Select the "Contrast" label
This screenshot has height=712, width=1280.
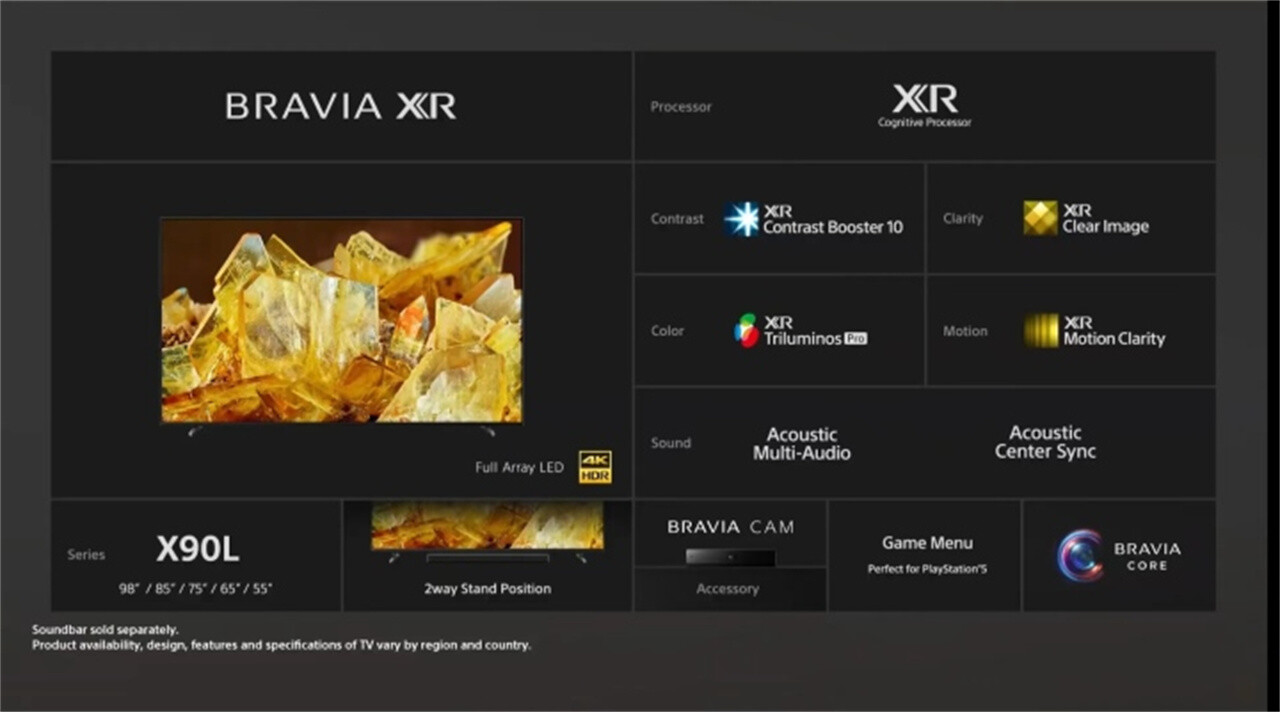click(677, 219)
